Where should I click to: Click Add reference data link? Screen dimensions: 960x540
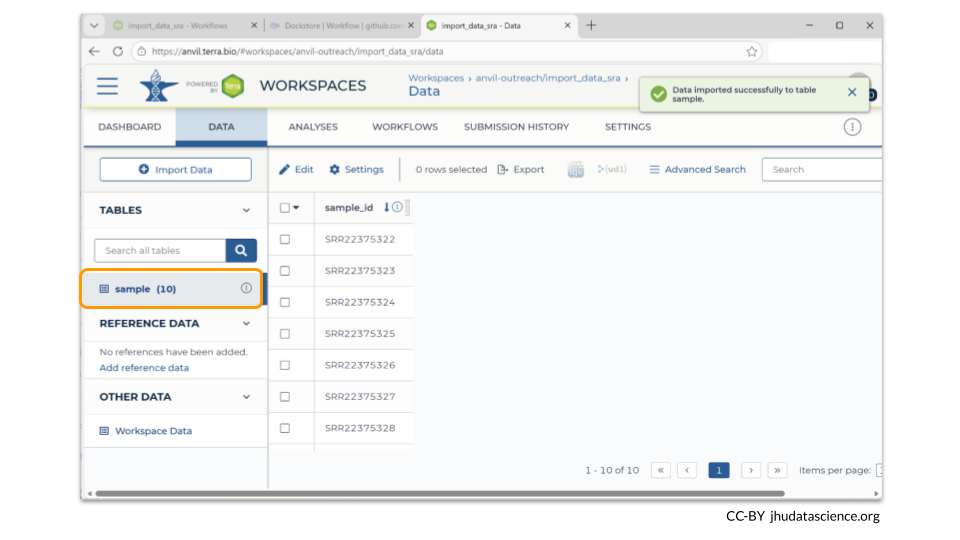point(144,367)
